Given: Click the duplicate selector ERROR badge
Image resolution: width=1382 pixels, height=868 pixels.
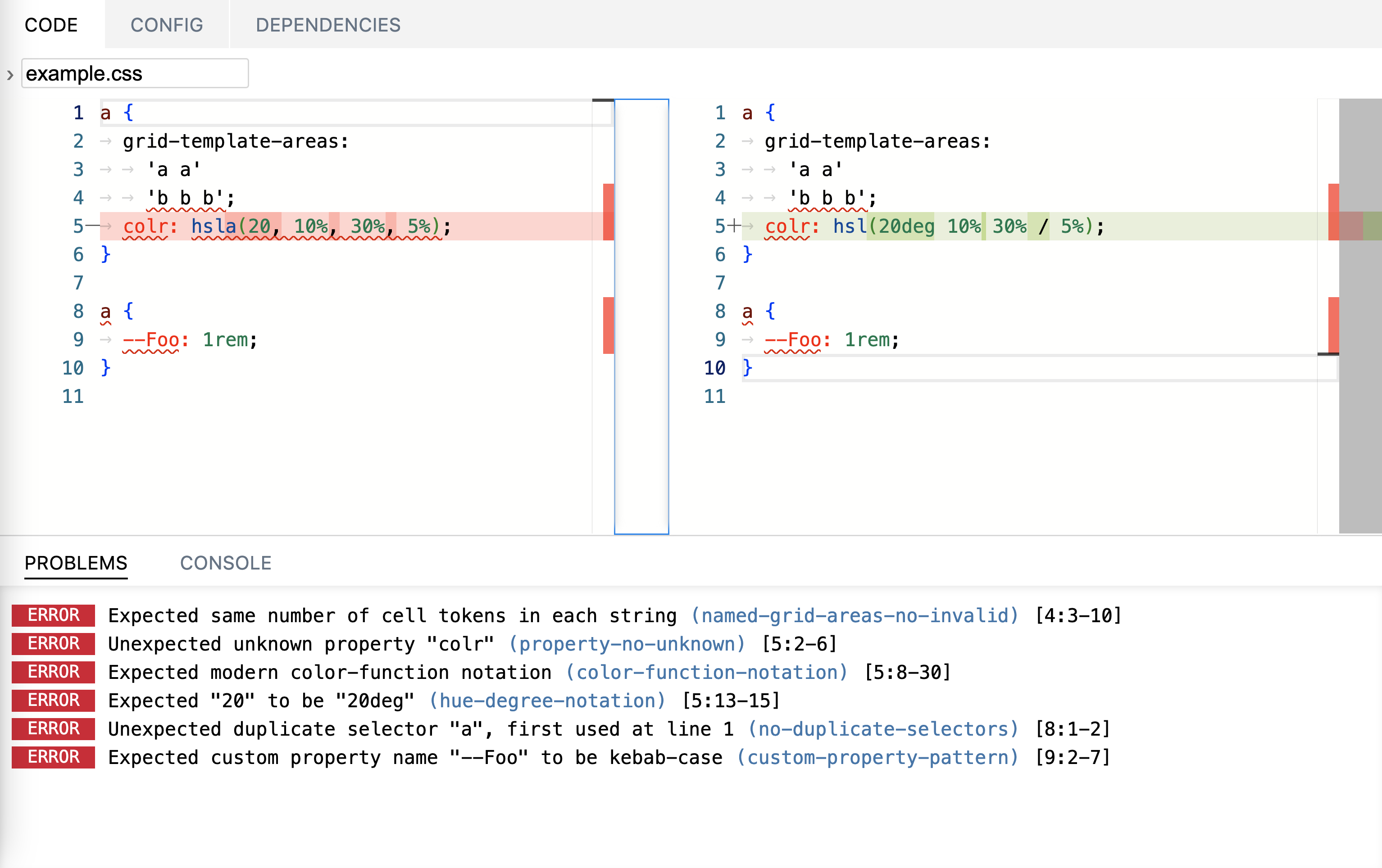Looking at the screenshot, I should (53, 728).
